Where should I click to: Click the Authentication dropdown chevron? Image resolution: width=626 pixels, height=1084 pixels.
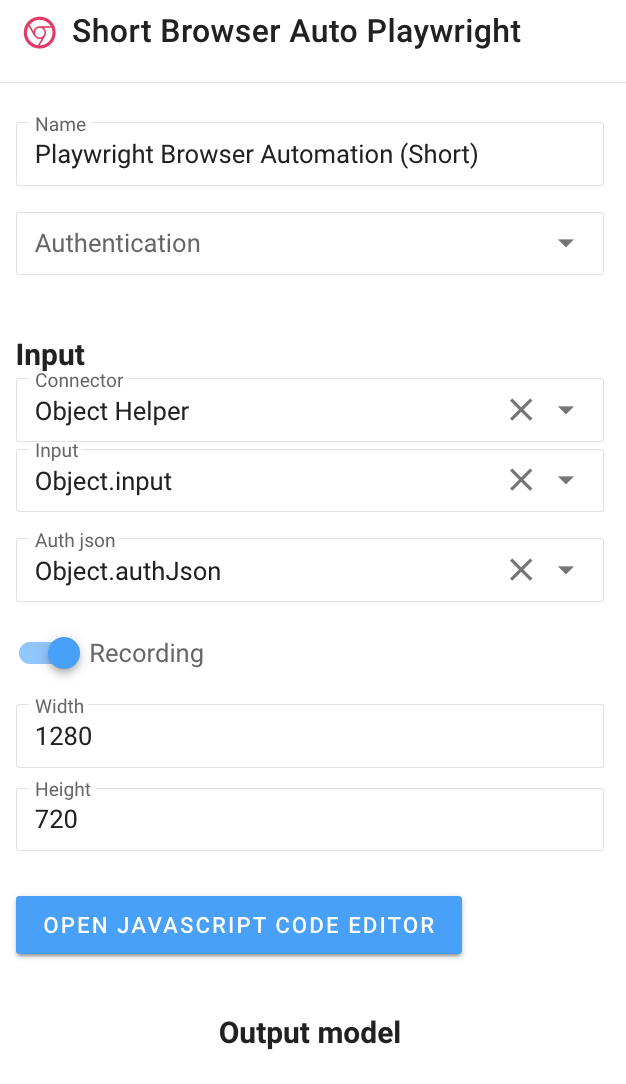[x=566, y=243]
